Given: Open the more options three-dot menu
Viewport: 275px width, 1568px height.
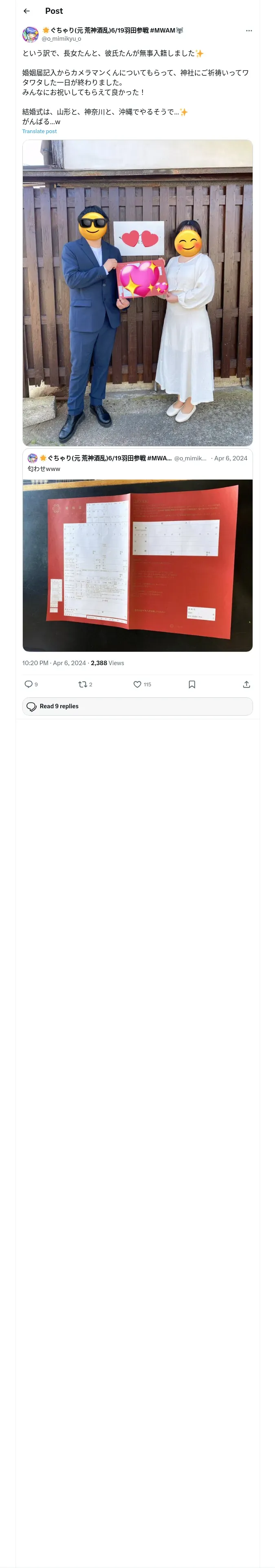Looking at the screenshot, I should pyautogui.click(x=248, y=31).
